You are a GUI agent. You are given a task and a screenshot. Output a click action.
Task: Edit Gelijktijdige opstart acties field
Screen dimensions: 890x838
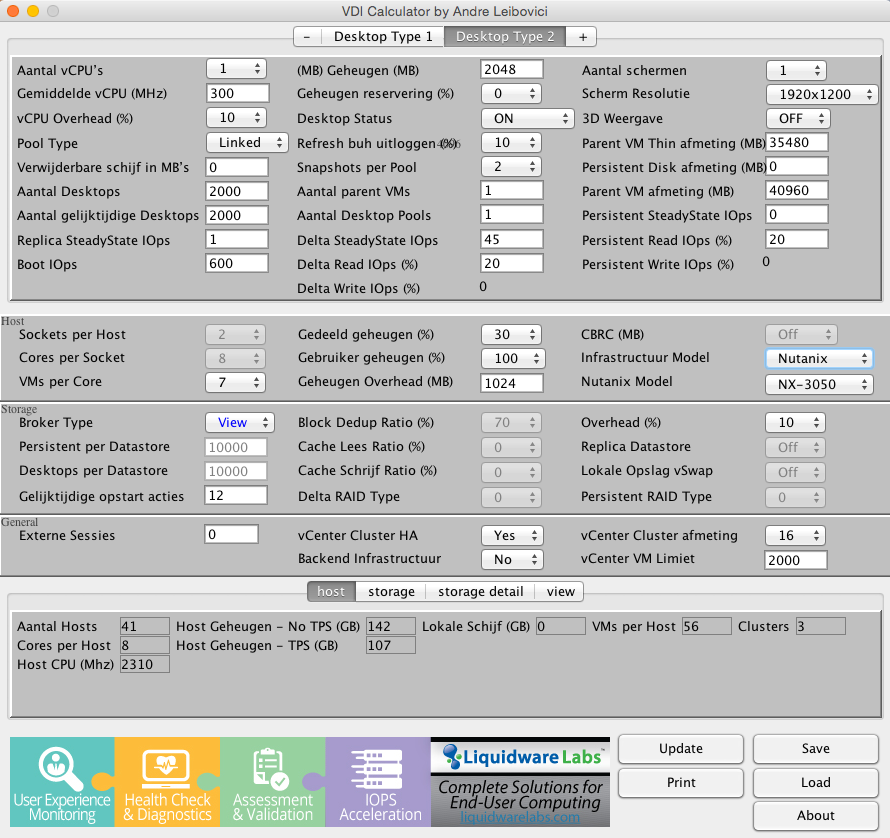(x=236, y=495)
